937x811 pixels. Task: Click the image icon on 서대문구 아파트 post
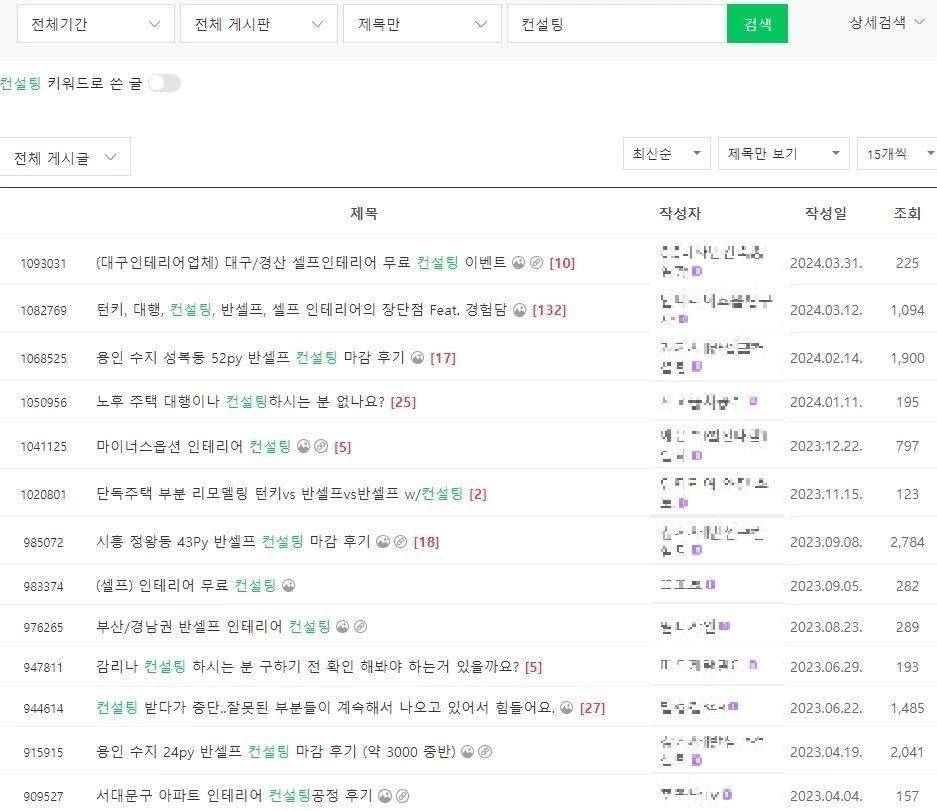[x=385, y=795]
